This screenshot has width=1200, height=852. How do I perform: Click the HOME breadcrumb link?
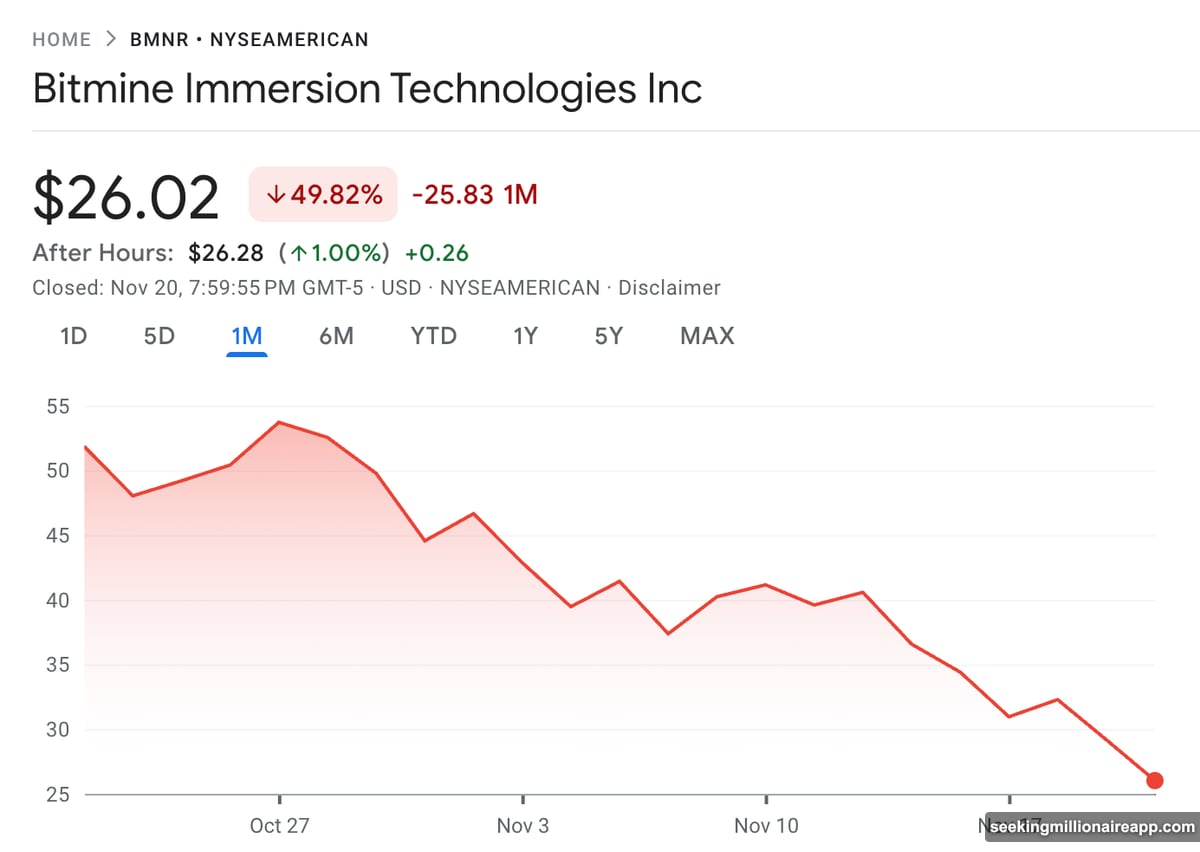pos(61,40)
